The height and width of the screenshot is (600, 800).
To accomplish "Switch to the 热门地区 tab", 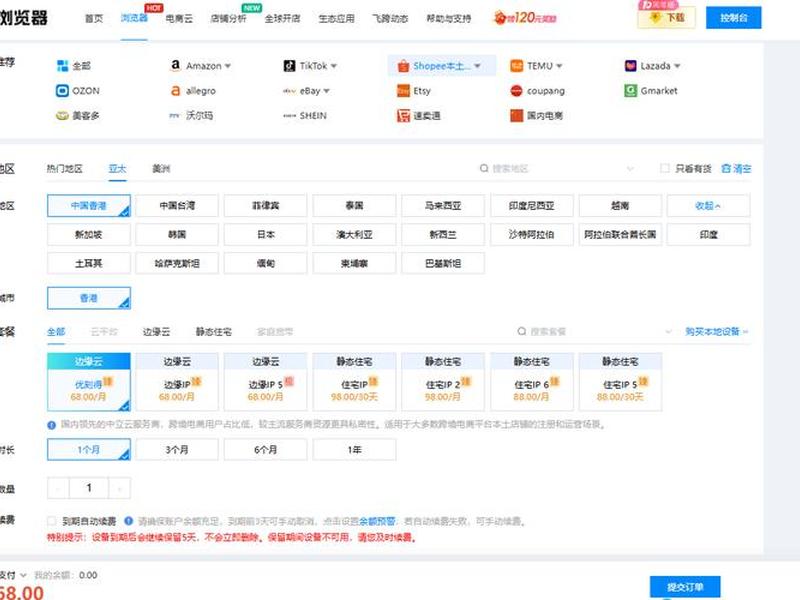I will click(x=64, y=168).
